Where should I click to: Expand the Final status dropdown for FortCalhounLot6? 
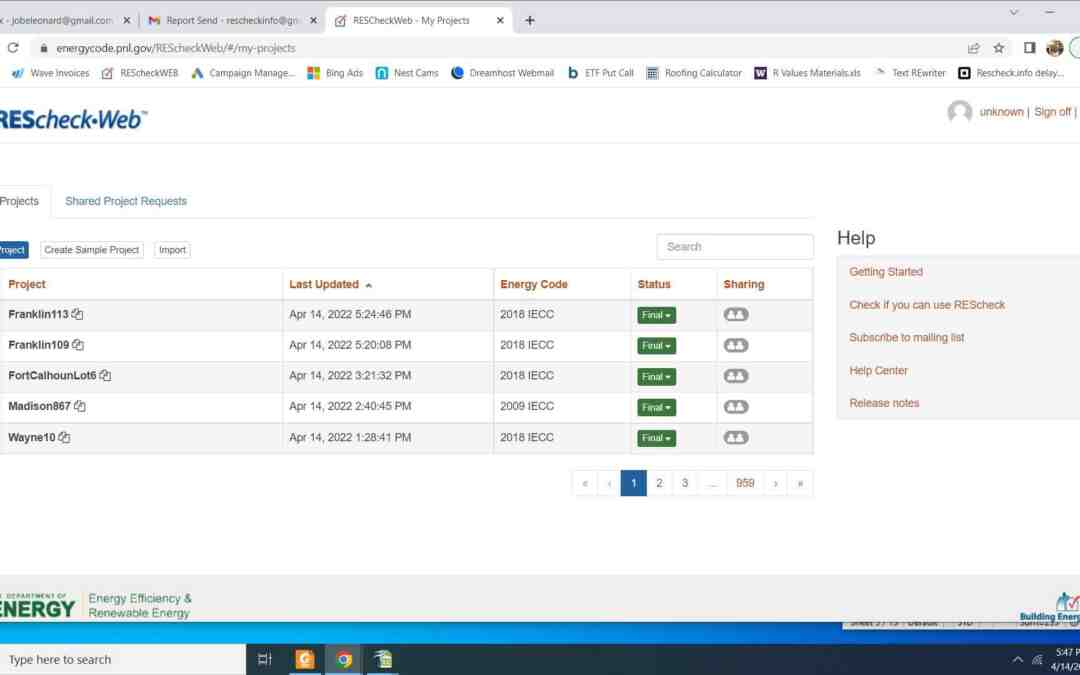click(656, 377)
